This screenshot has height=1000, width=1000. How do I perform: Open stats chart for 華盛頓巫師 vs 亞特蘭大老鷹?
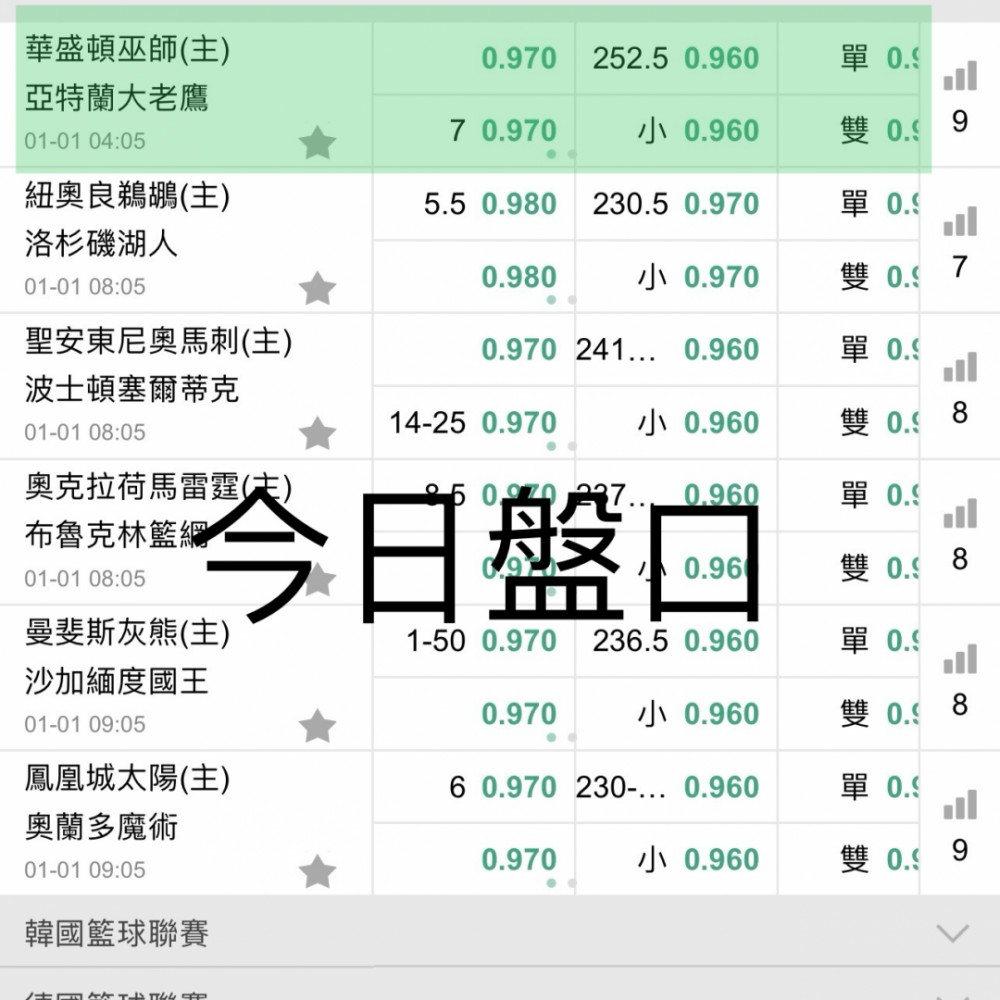click(960, 76)
